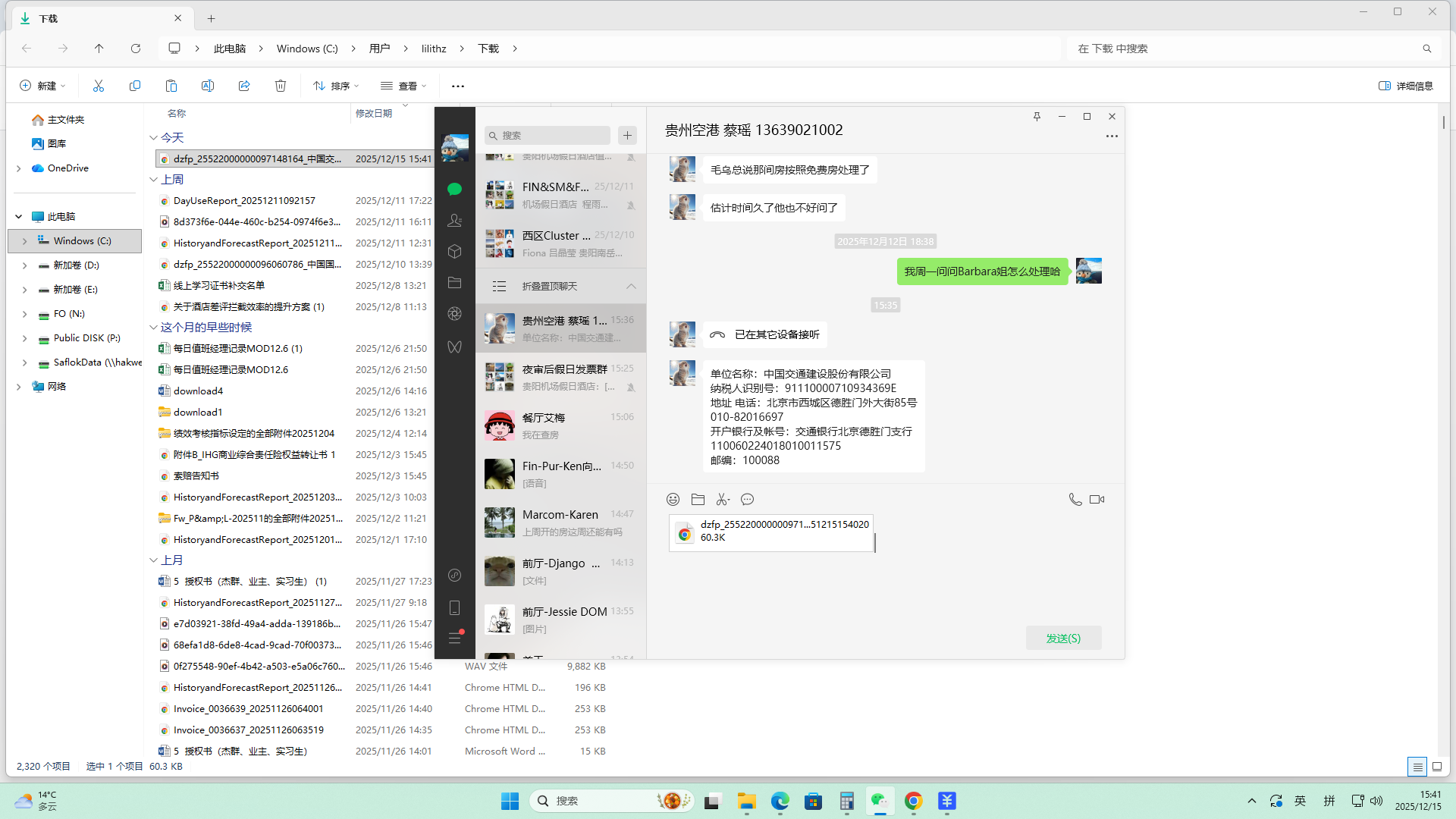
Task: Click the send file folder icon
Action: point(698,499)
